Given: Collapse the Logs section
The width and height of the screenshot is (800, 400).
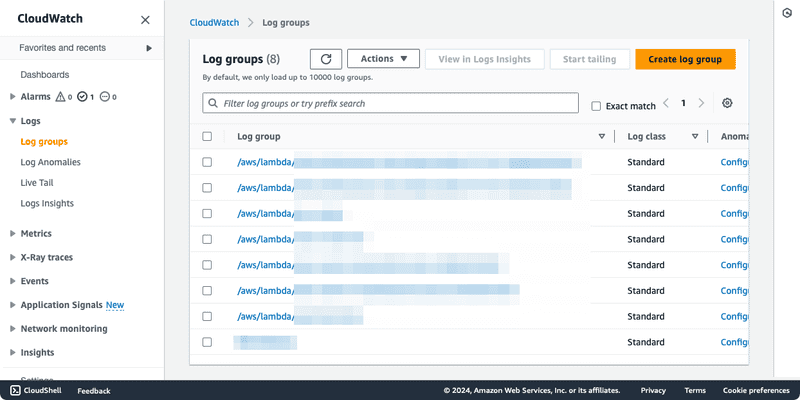Looking at the screenshot, I should point(13,121).
